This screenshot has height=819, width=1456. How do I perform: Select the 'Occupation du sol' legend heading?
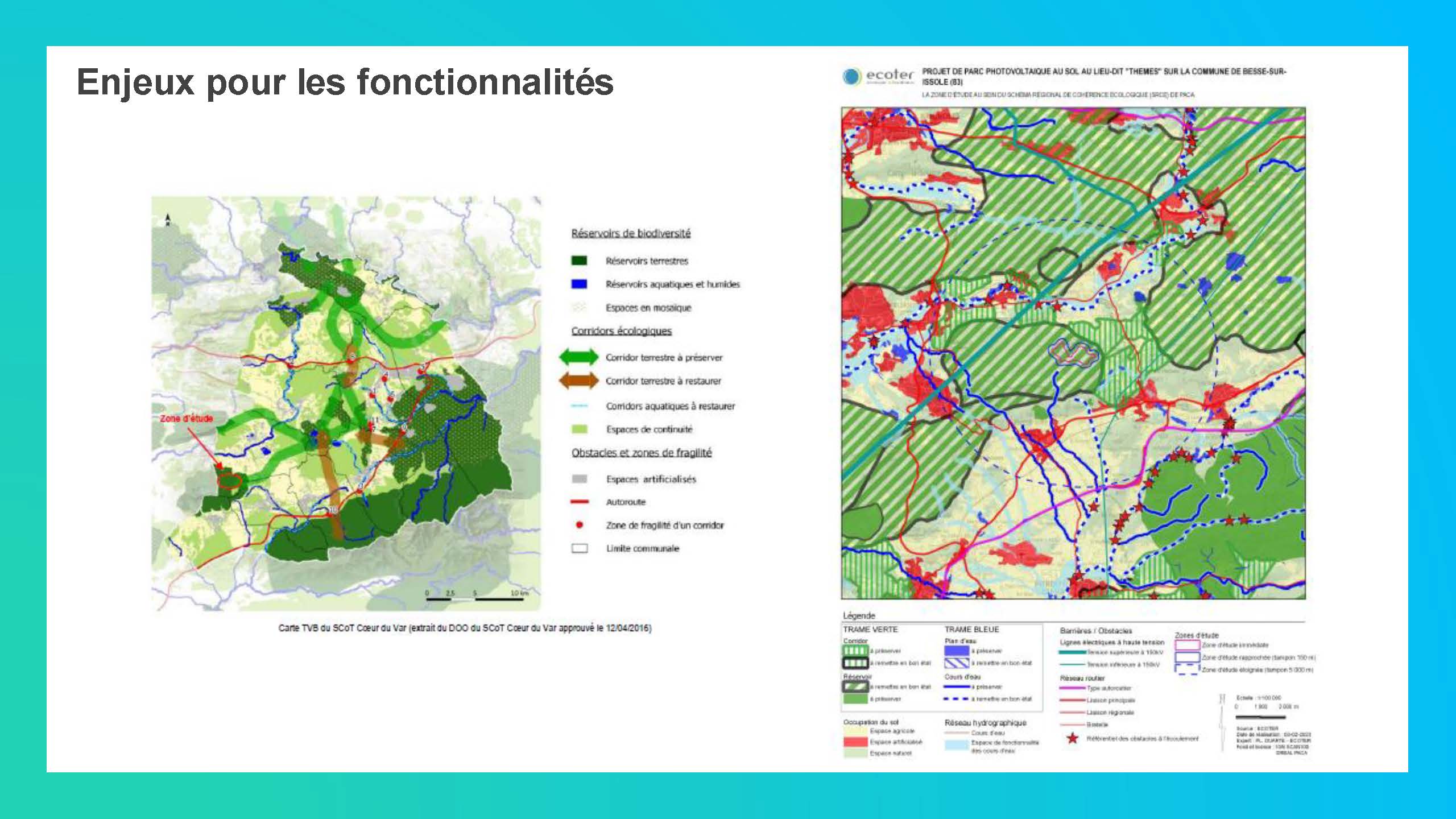pos(871,722)
